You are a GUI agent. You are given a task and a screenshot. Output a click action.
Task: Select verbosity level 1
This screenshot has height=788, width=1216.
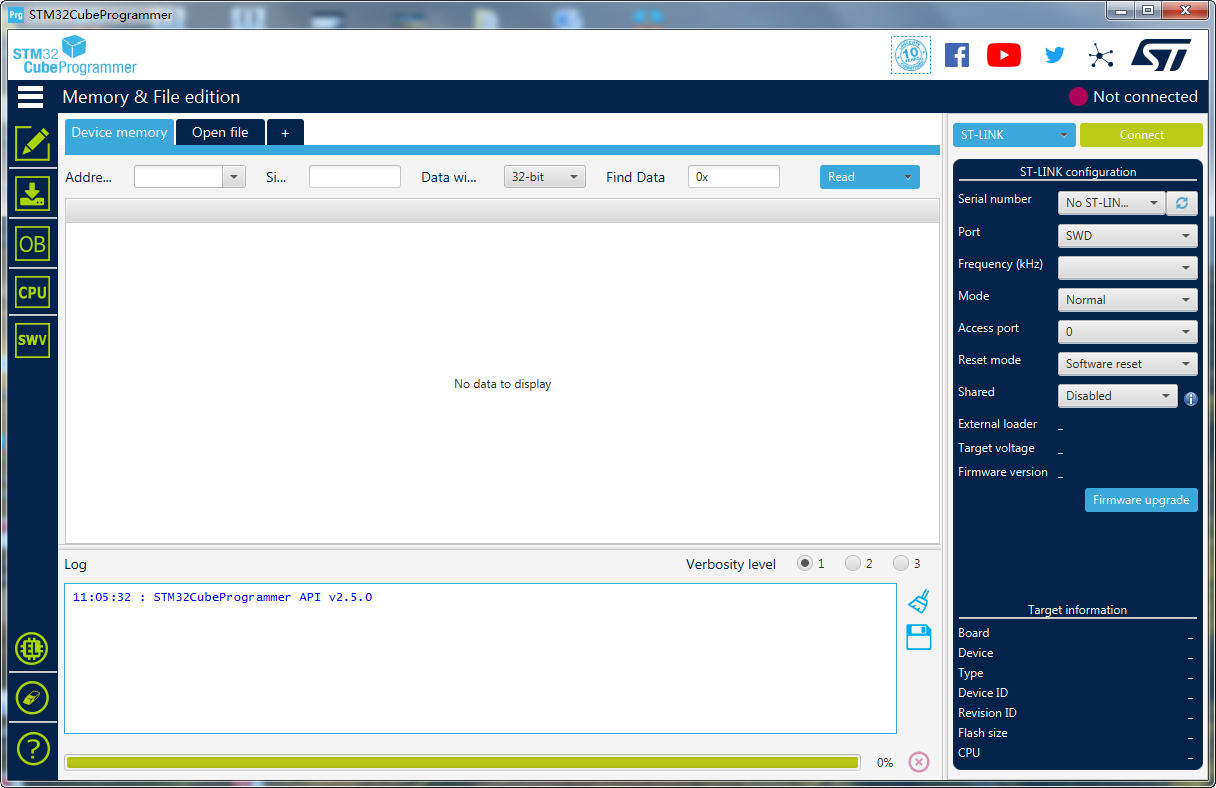click(x=805, y=564)
